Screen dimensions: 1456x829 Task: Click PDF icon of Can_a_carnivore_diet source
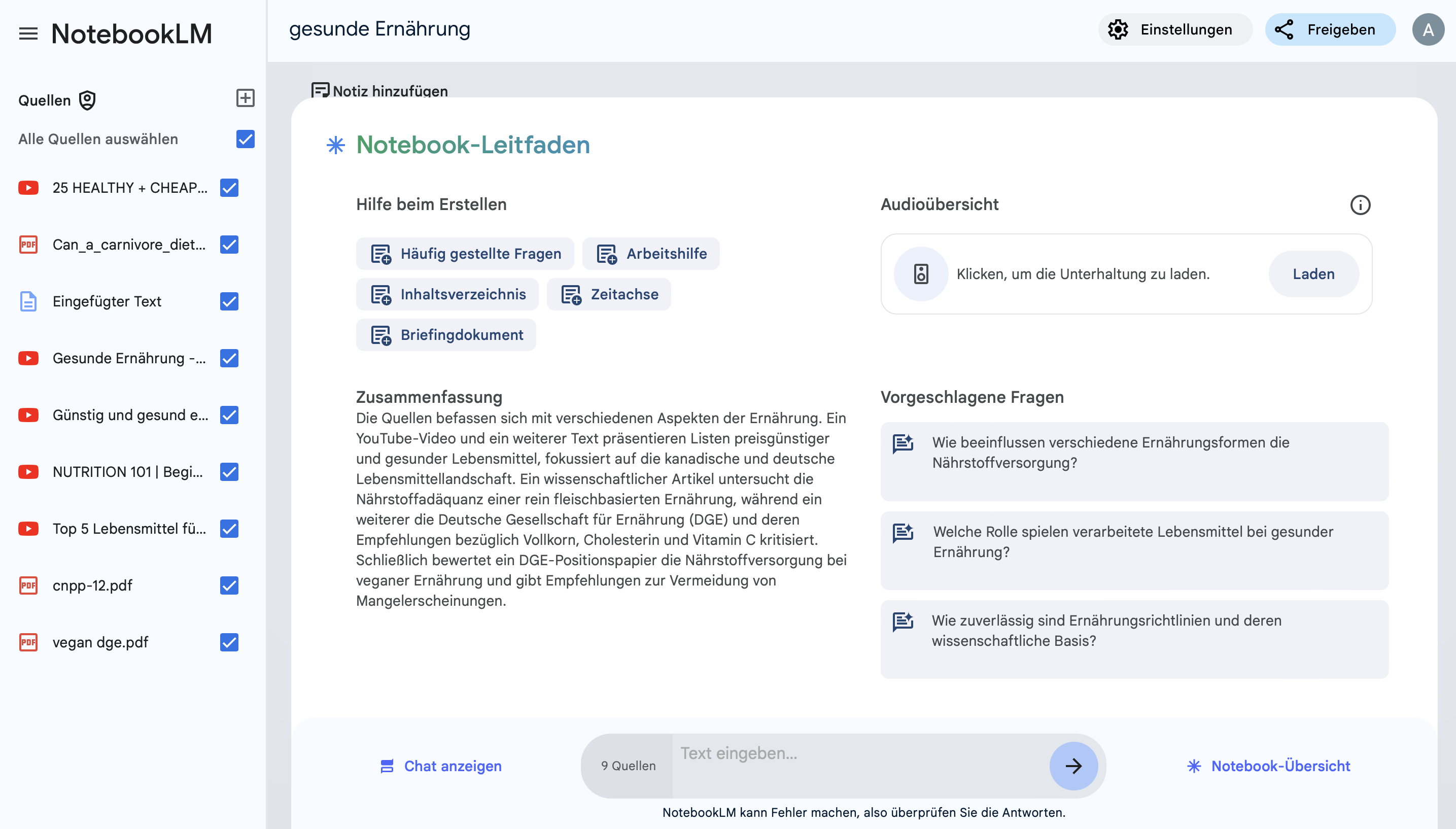coord(28,245)
